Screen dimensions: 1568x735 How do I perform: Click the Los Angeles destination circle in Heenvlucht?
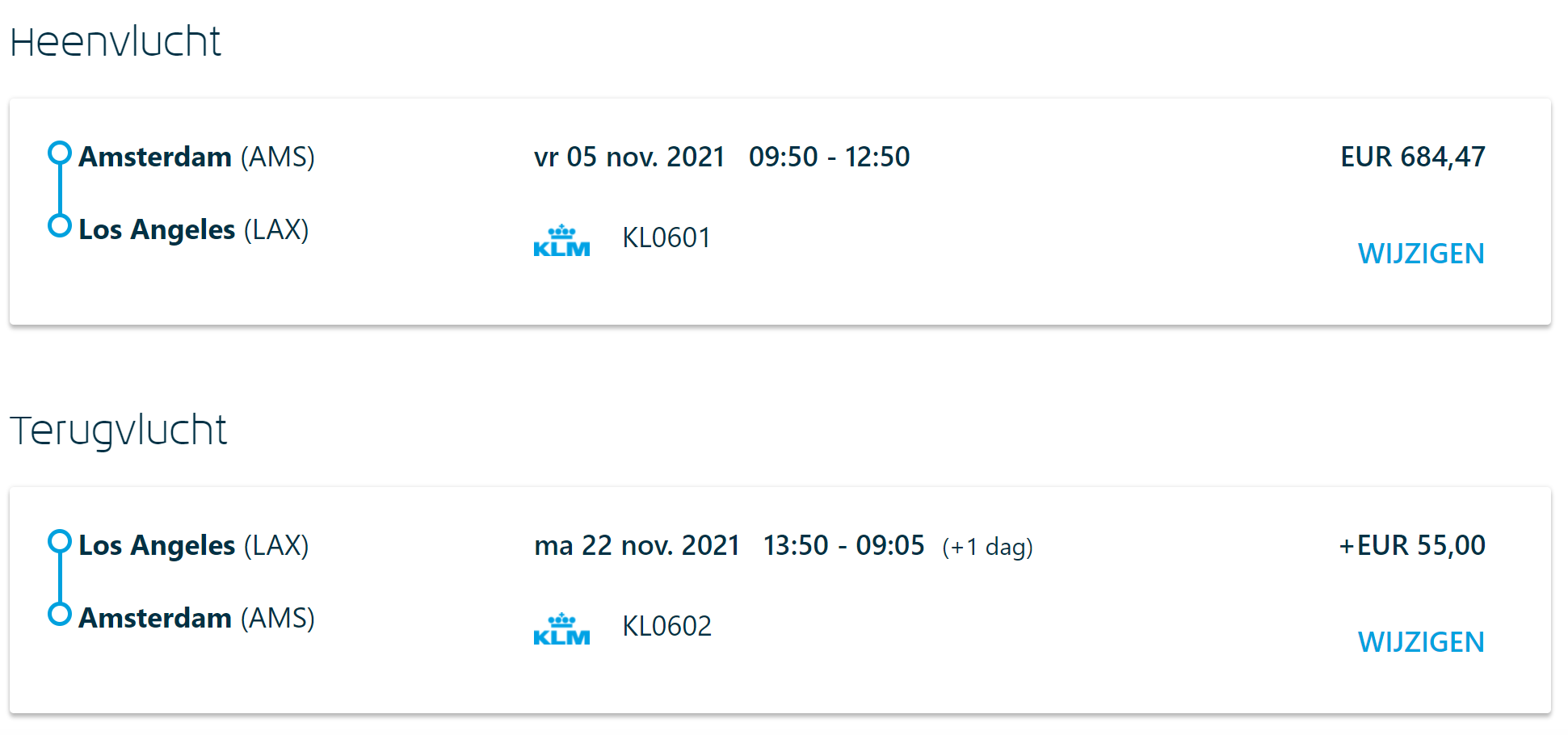click(60, 225)
